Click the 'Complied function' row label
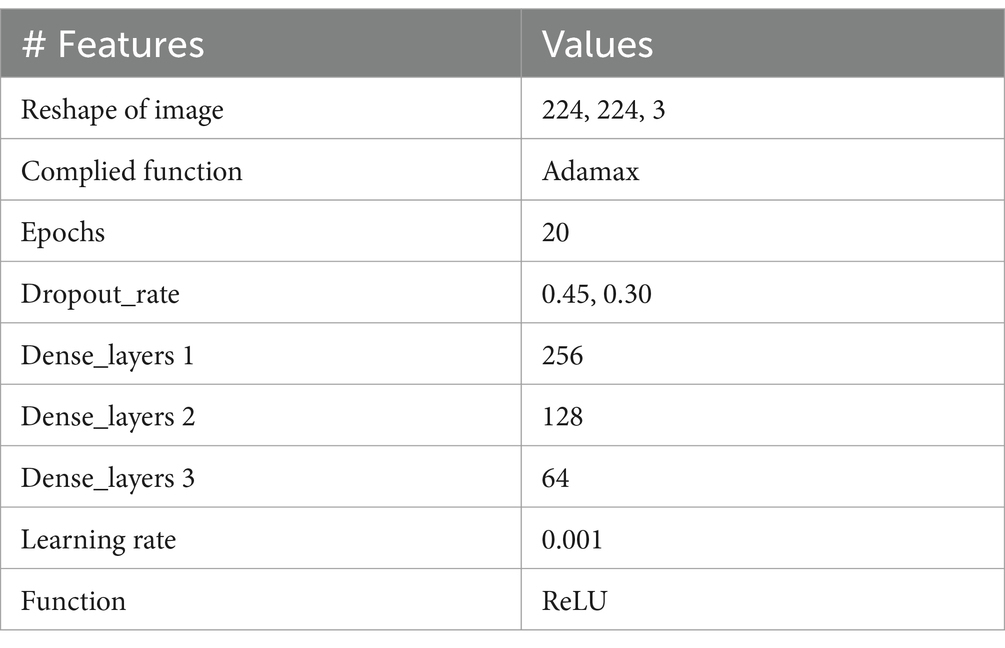This screenshot has width=1005, height=648. point(132,171)
